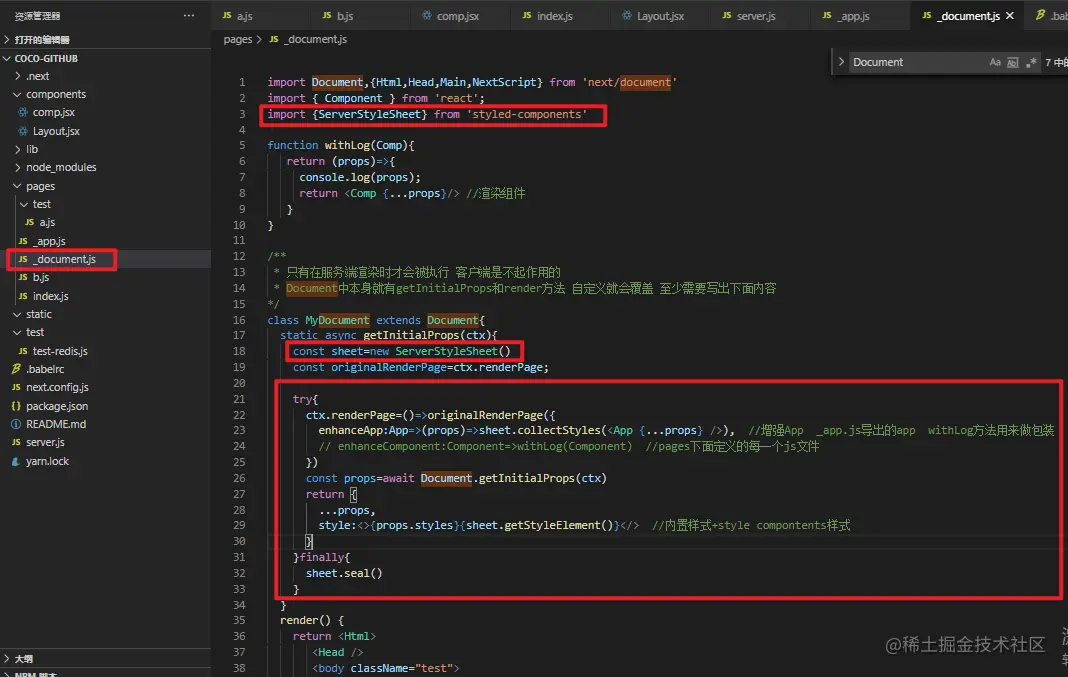Click 'className="test"' on line 38

click(x=402, y=668)
